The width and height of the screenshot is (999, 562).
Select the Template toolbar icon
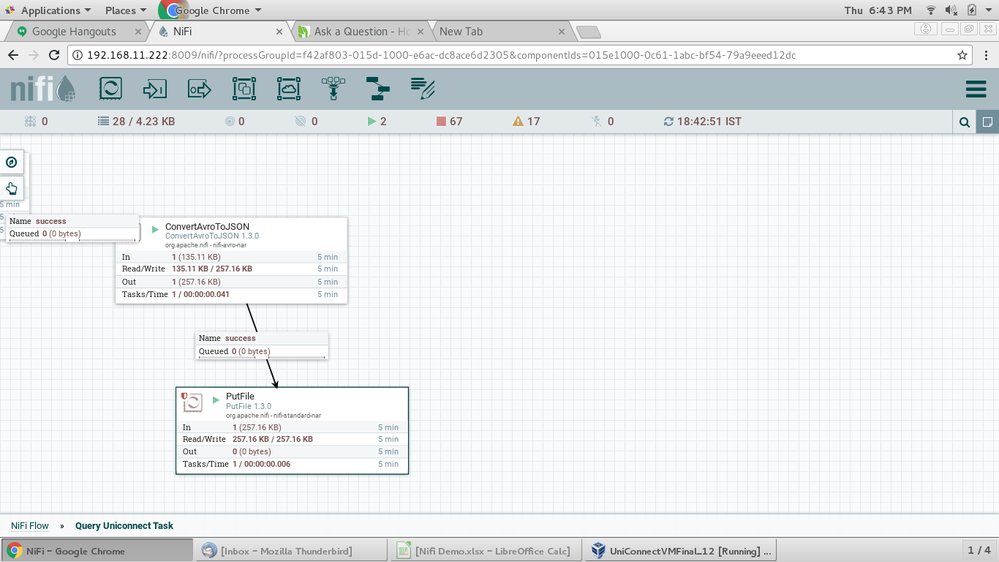[x=378, y=89]
